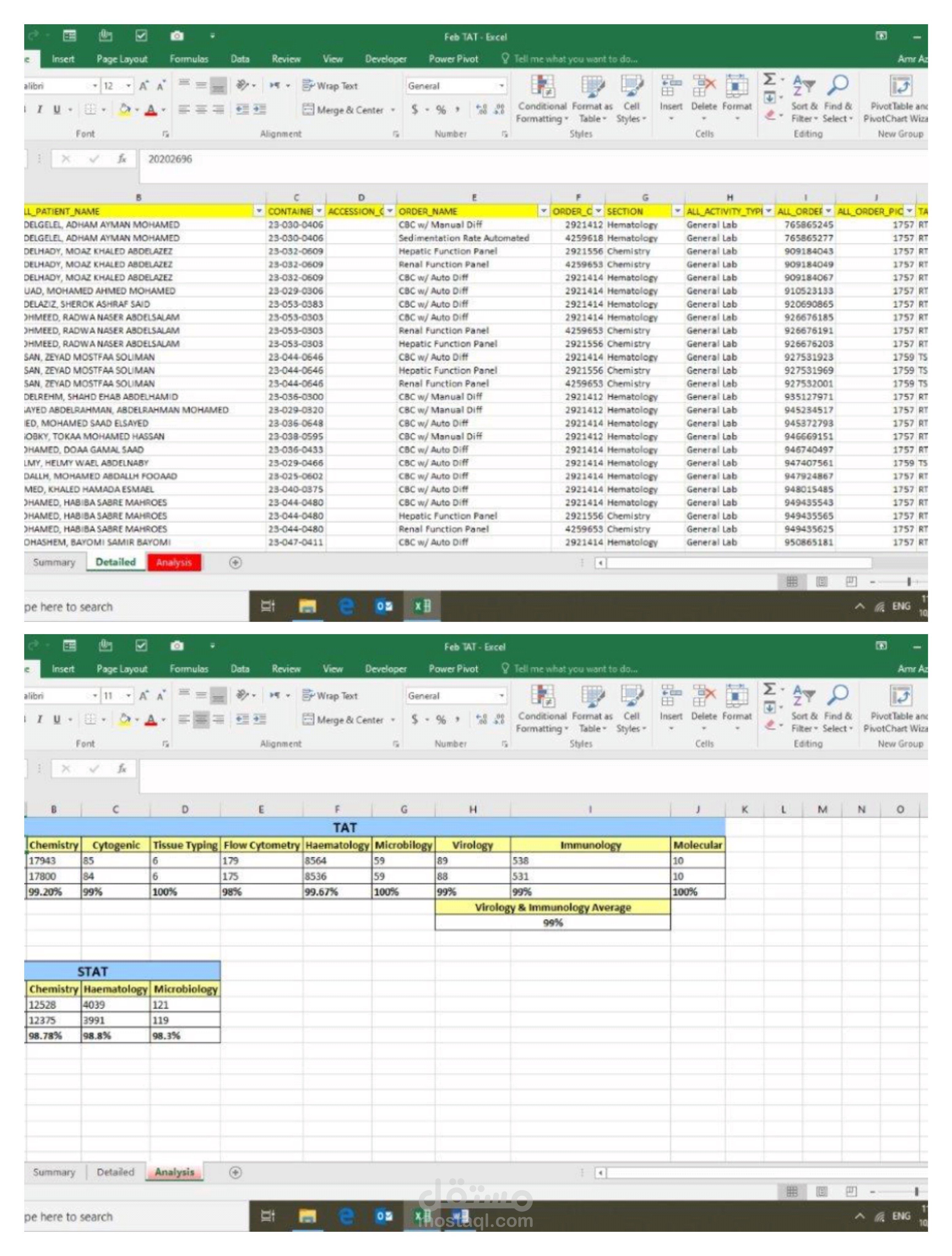Toggle underline in Detailed-sheet window
Image resolution: width=952 pixels, height=1256 pixels.
[57, 109]
